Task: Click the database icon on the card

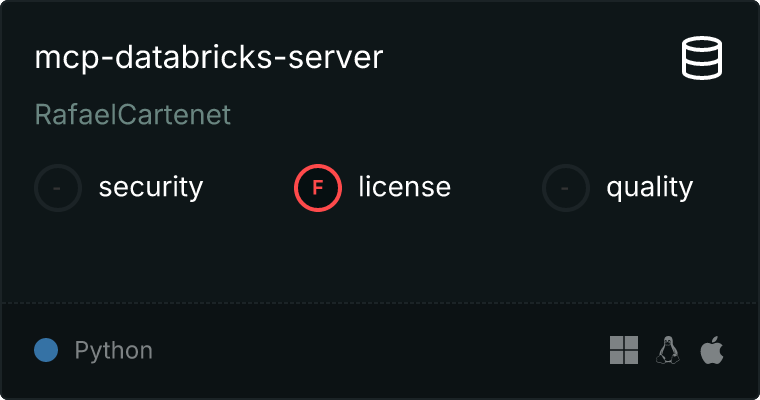Action: point(702,58)
